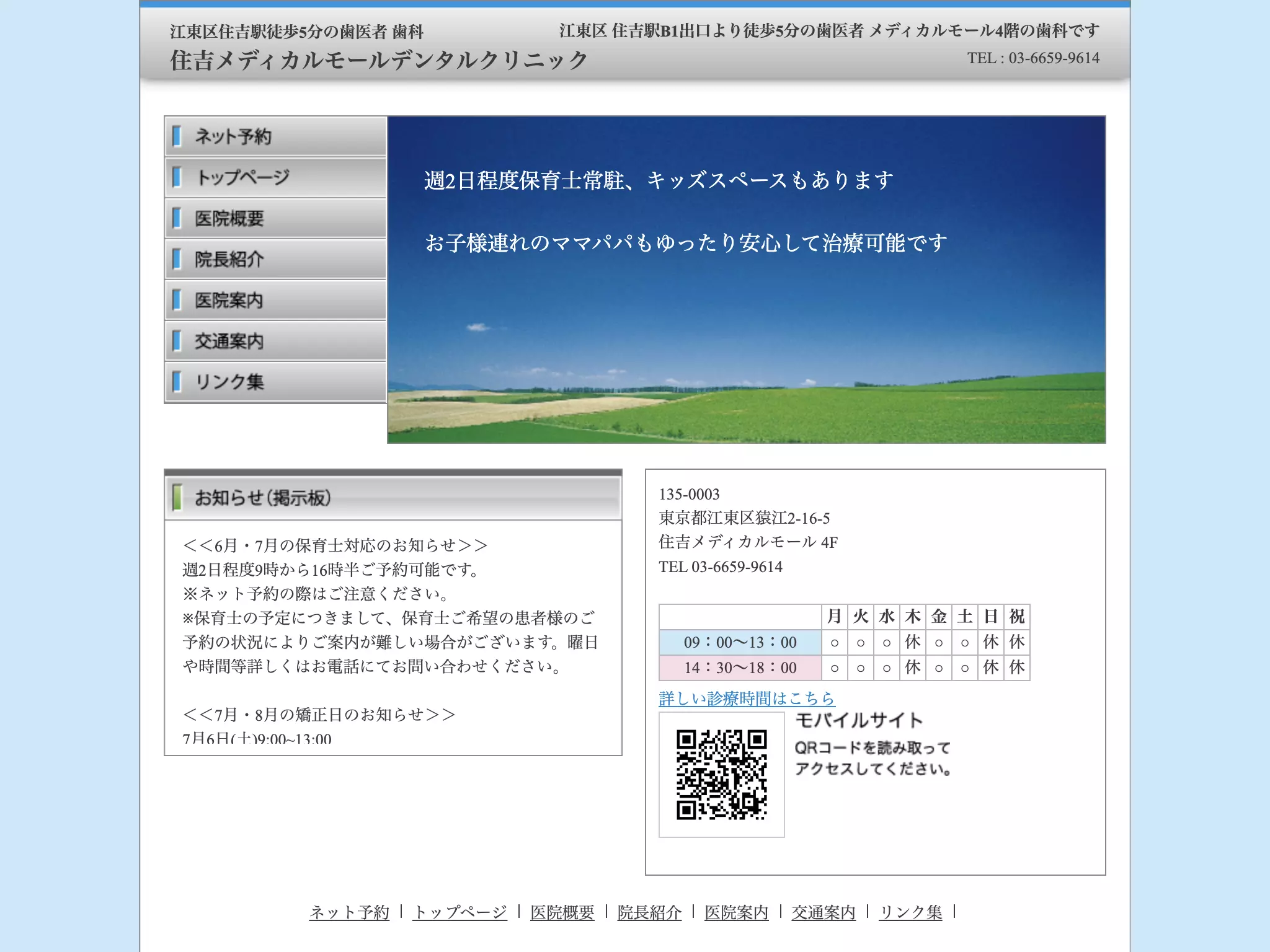Click the mobile site QR code image
Screen dimensions: 1270x952
tap(722, 775)
